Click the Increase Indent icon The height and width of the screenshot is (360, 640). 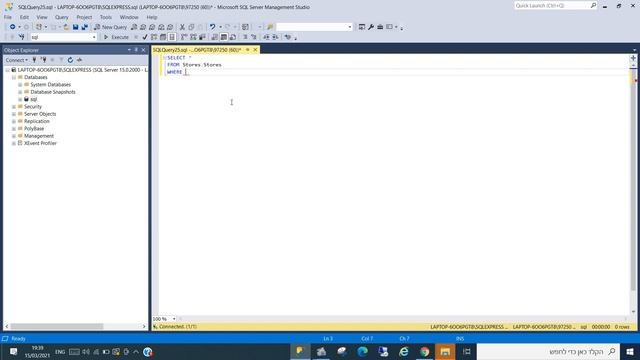pos(275,37)
